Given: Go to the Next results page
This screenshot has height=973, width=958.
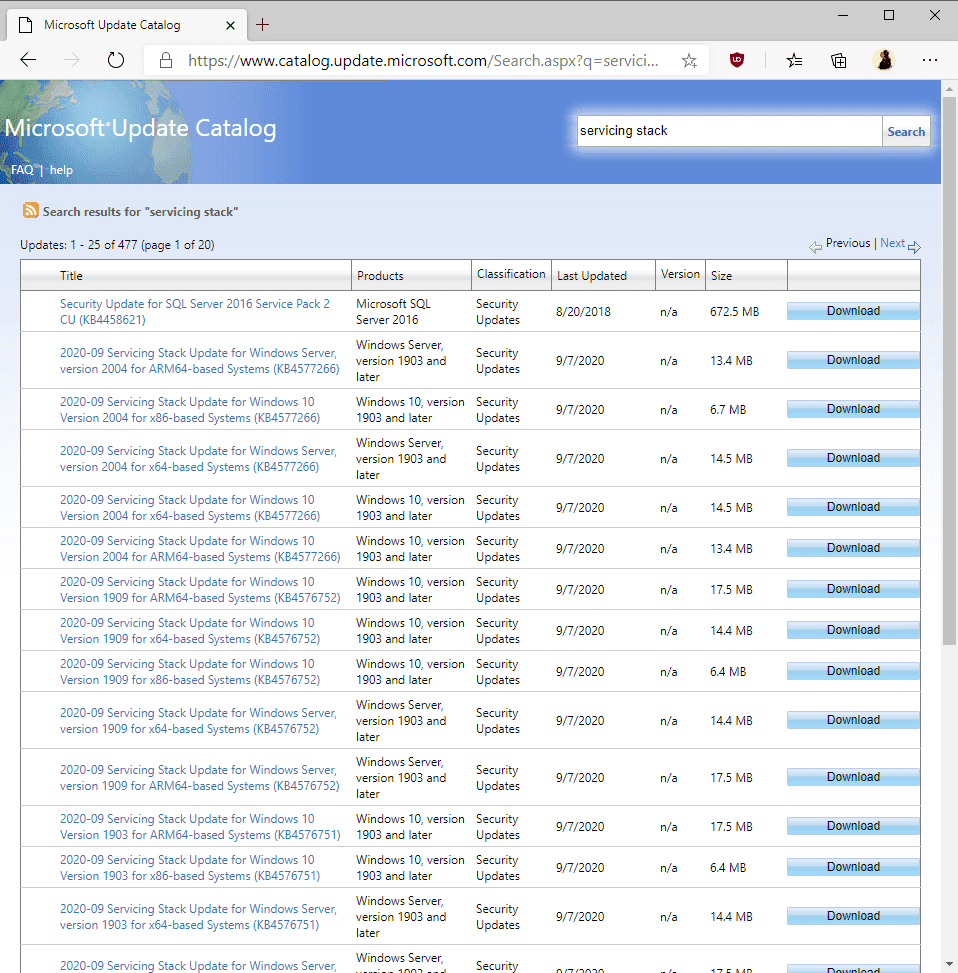Looking at the screenshot, I should coord(892,243).
